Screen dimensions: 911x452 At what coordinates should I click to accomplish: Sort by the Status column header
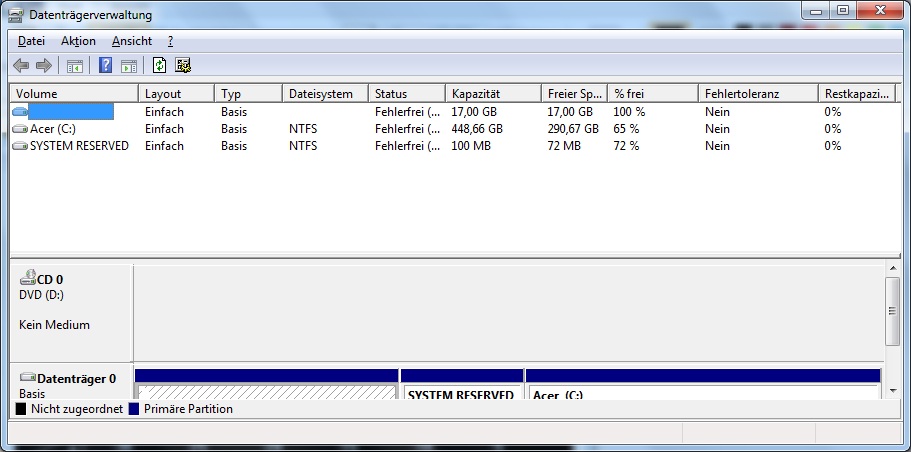(407, 94)
